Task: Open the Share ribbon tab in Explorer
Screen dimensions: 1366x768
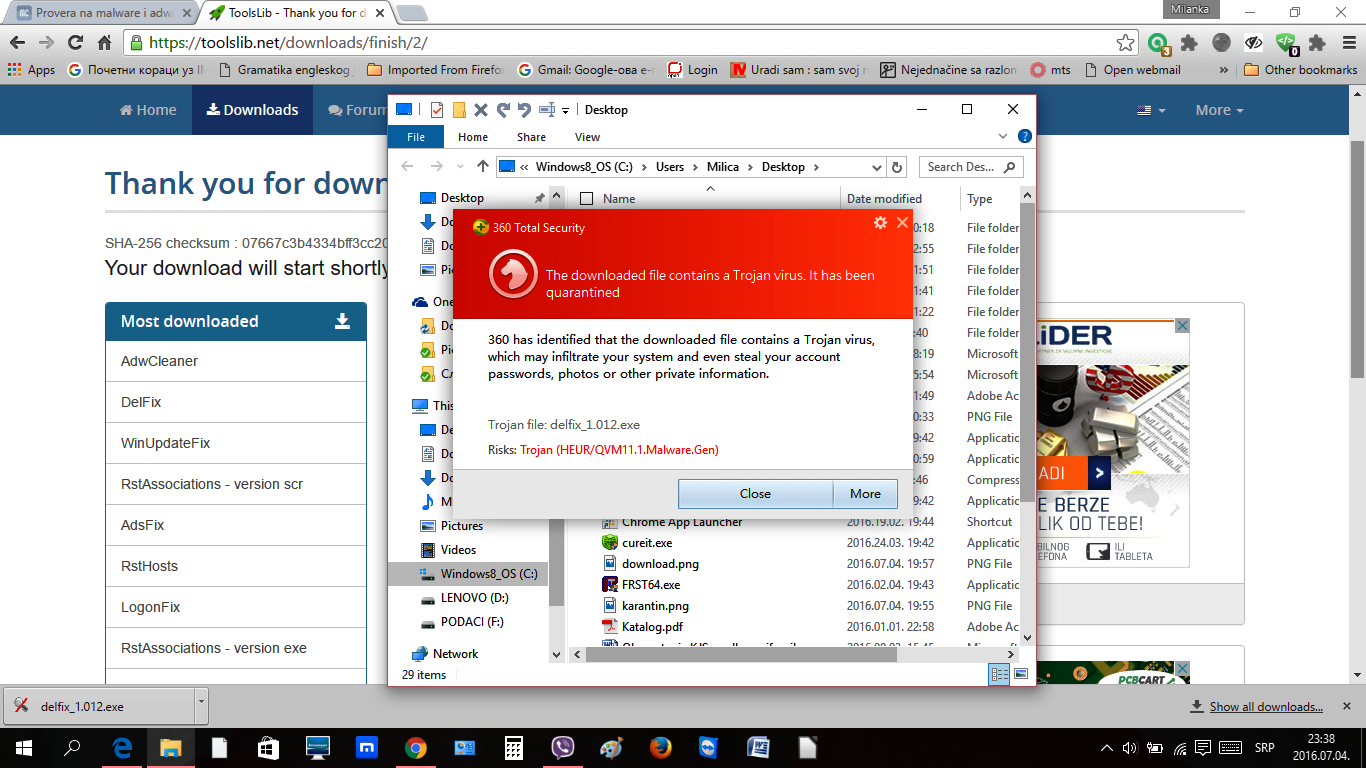Action: coord(531,137)
